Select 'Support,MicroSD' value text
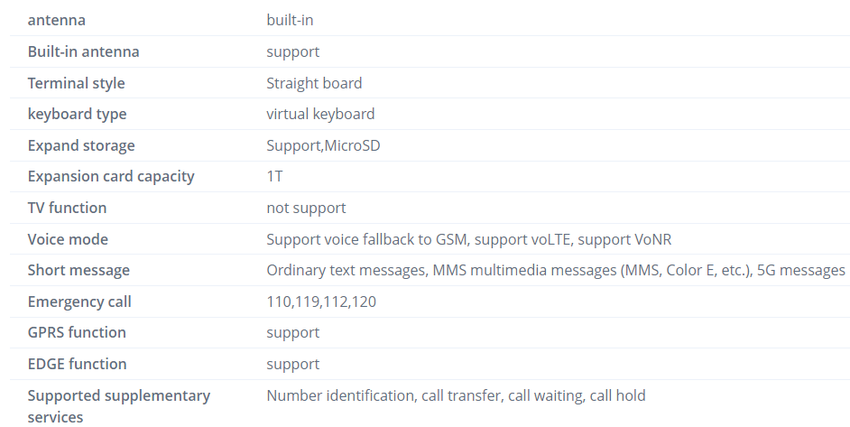The height and width of the screenshot is (427, 850). tap(323, 145)
